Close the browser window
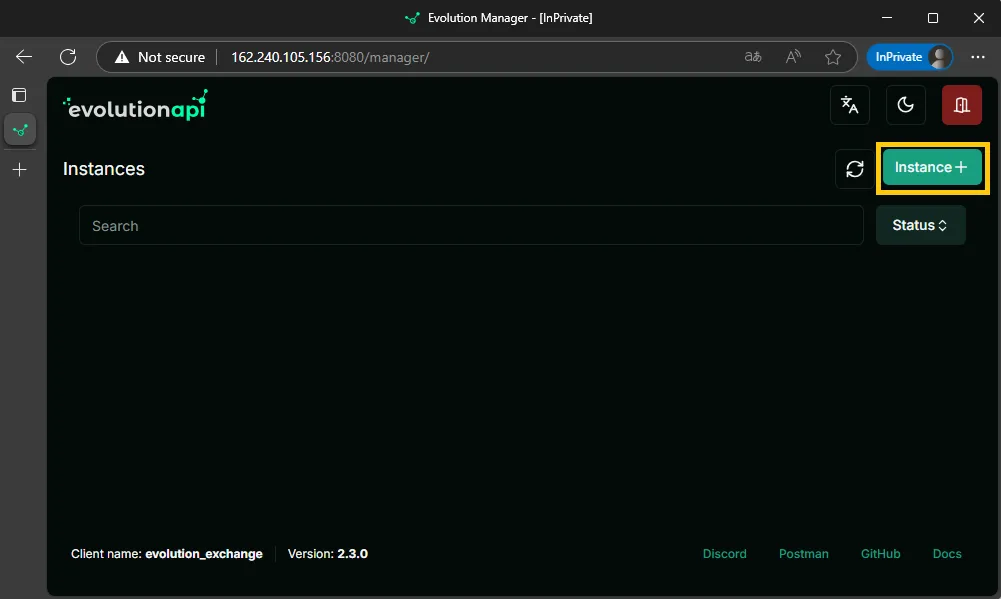 pos(979,18)
